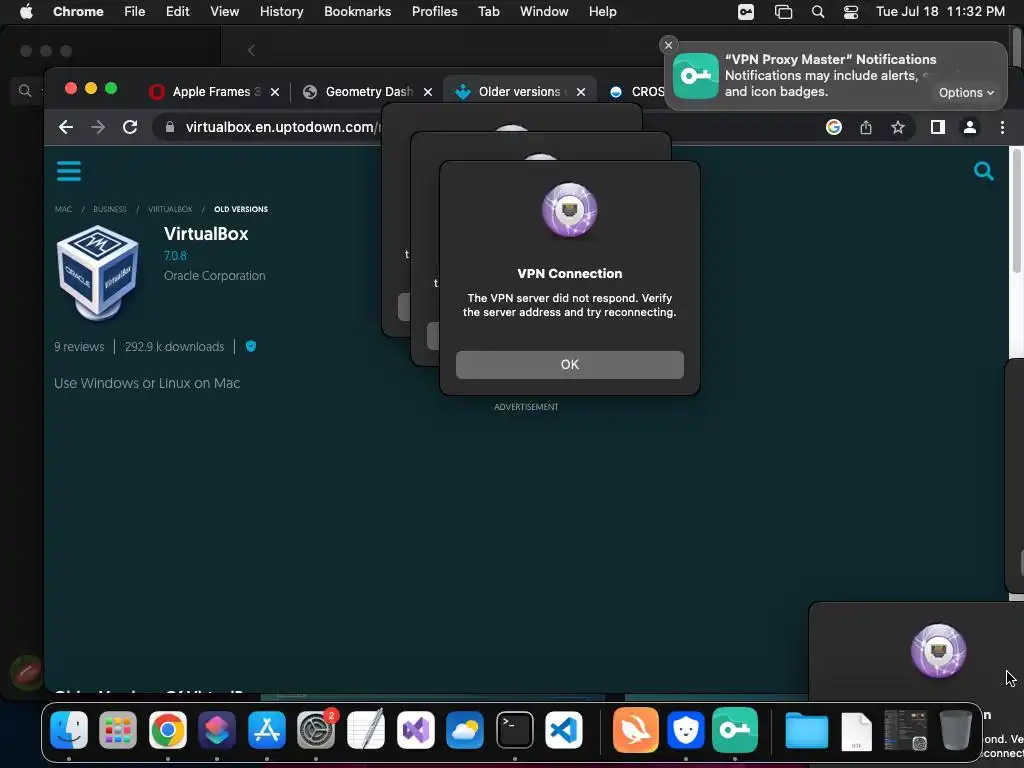Screen dimensions: 1024x768
Task: Click the blue security shield badge
Action: [251, 346]
